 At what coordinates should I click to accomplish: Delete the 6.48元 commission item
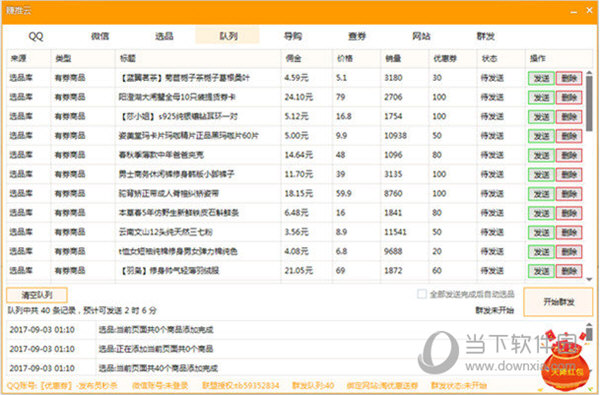click(x=569, y=213)
